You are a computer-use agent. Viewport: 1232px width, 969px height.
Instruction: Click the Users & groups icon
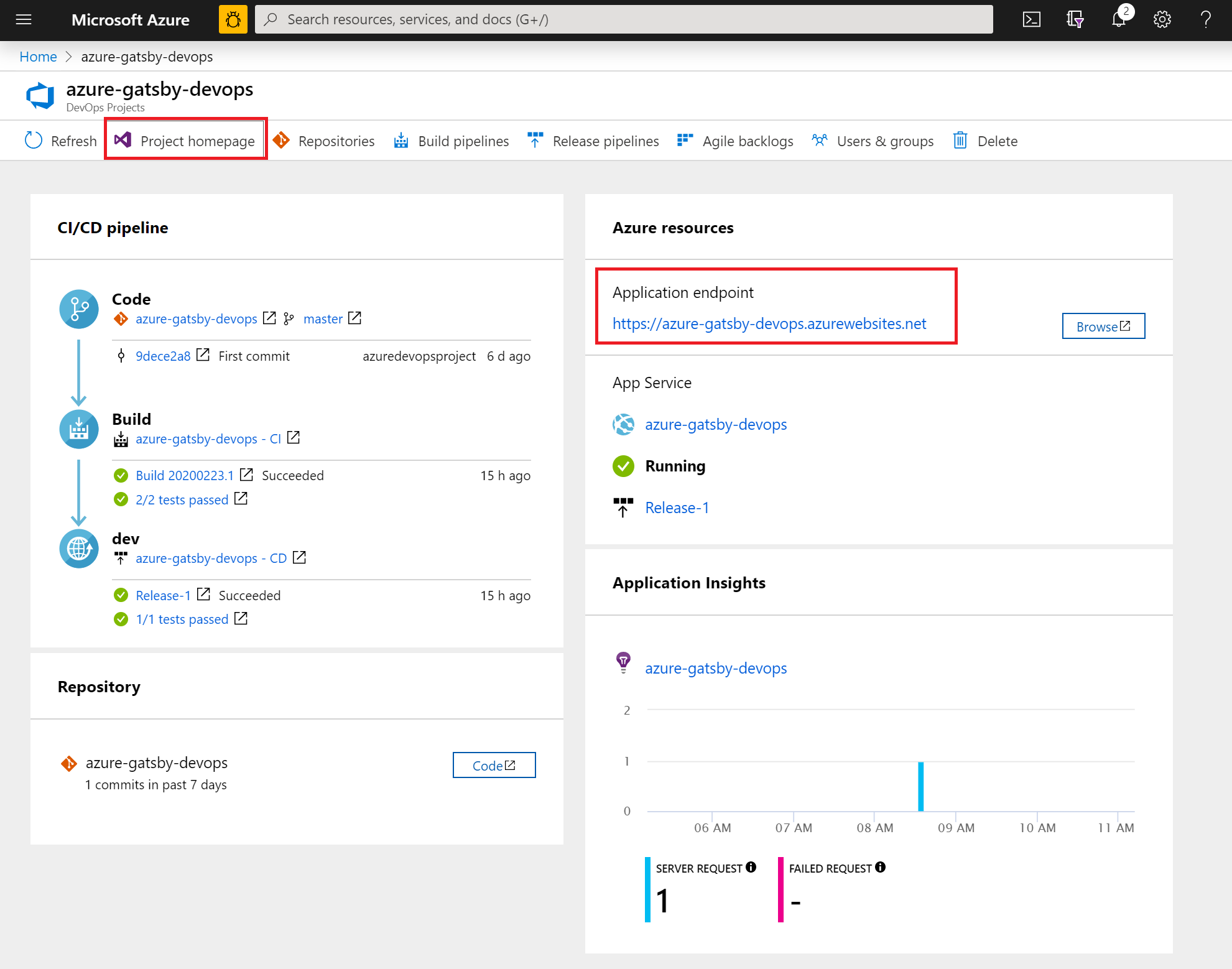(821, 140)
